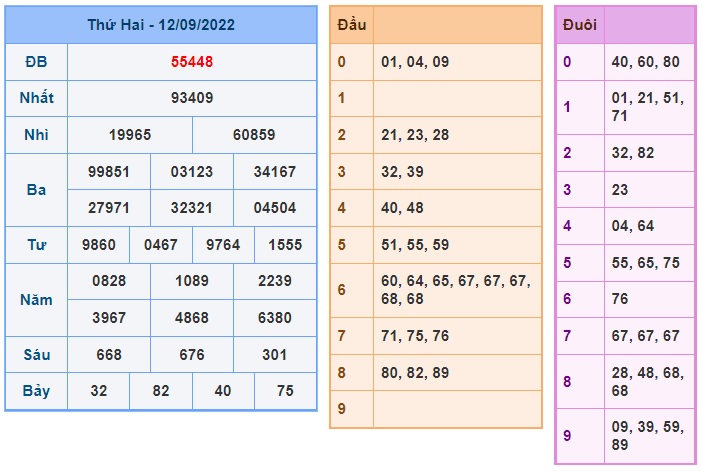Select Đầu row values 40, 48
Viewport: 702px width, 471px height.
[x=402, y=208]
